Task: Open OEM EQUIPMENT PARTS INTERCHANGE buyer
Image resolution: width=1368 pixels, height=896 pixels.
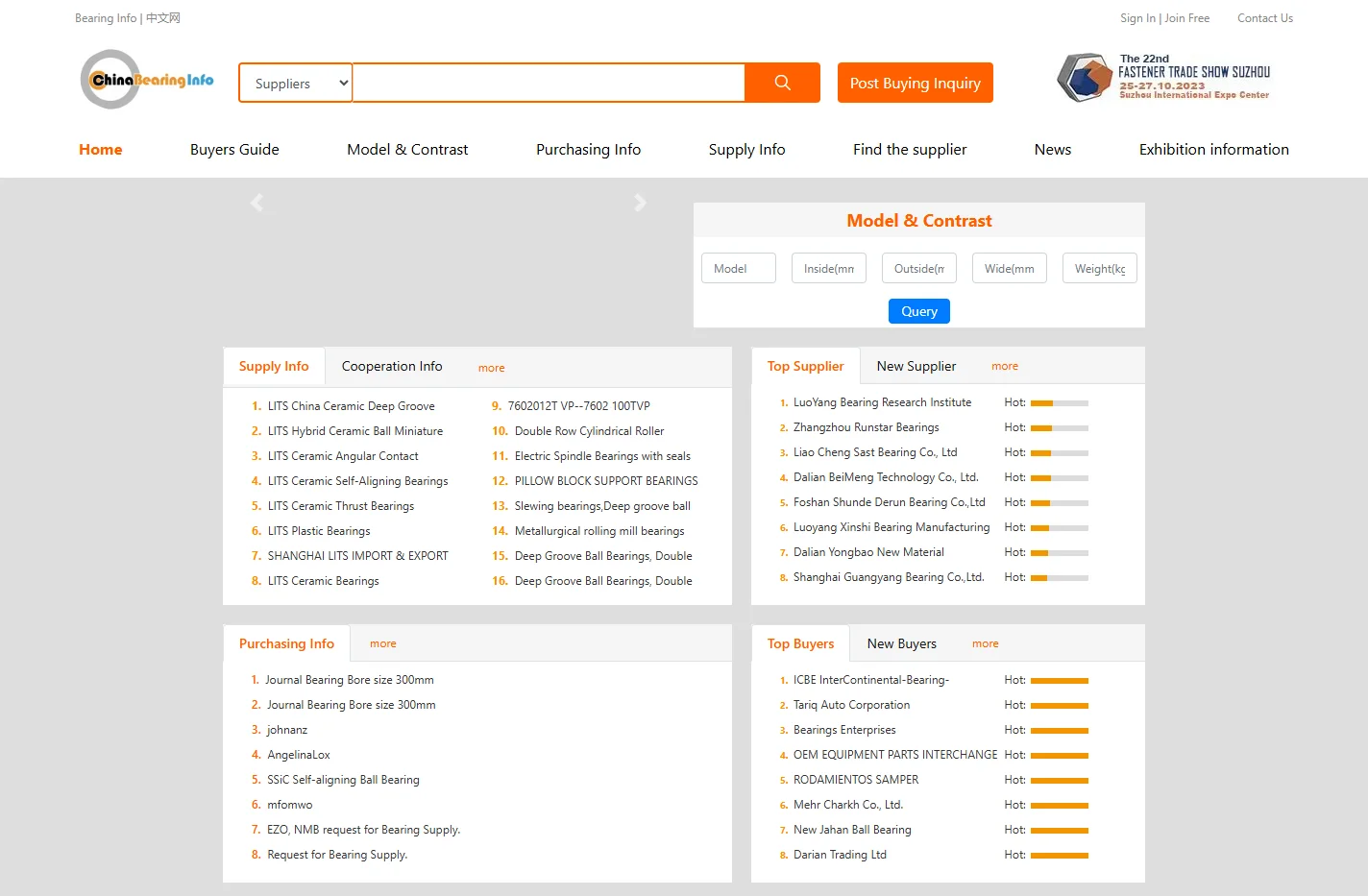Action: (x=895, y=755)
